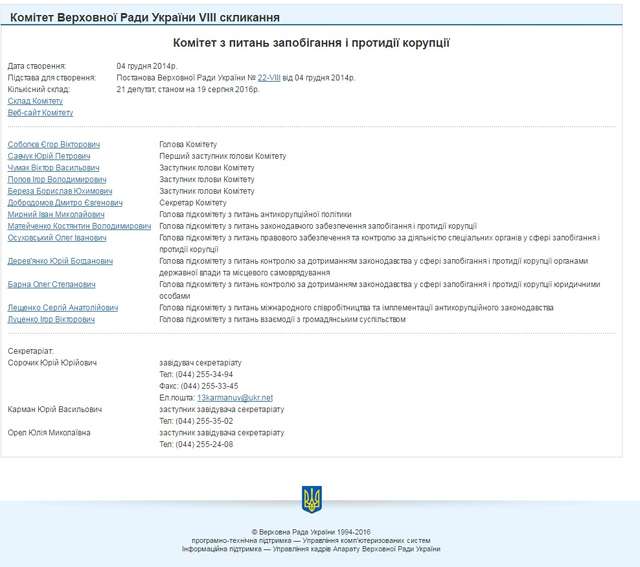Click the антикорупційної політики subcommittee text
The image size is (640, 567).
pyautogui.click(x=256, y=214)
